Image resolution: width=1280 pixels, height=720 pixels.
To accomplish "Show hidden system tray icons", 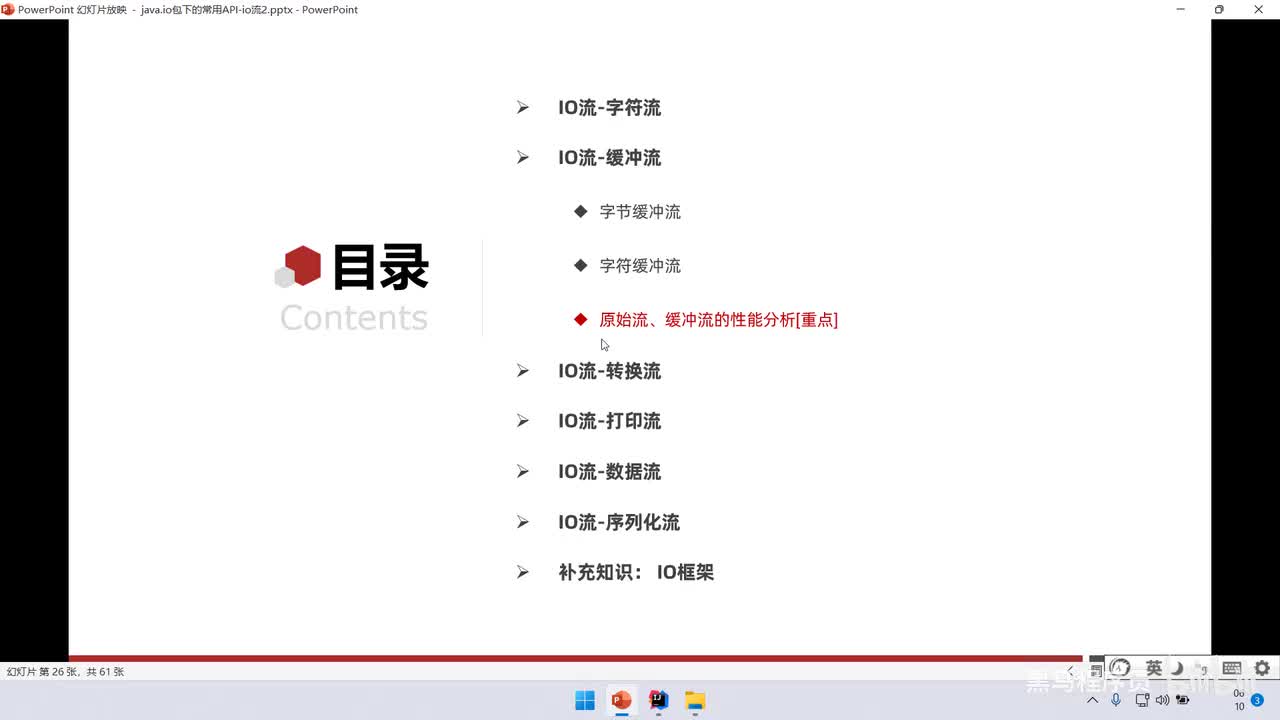I will point(1093,700).
